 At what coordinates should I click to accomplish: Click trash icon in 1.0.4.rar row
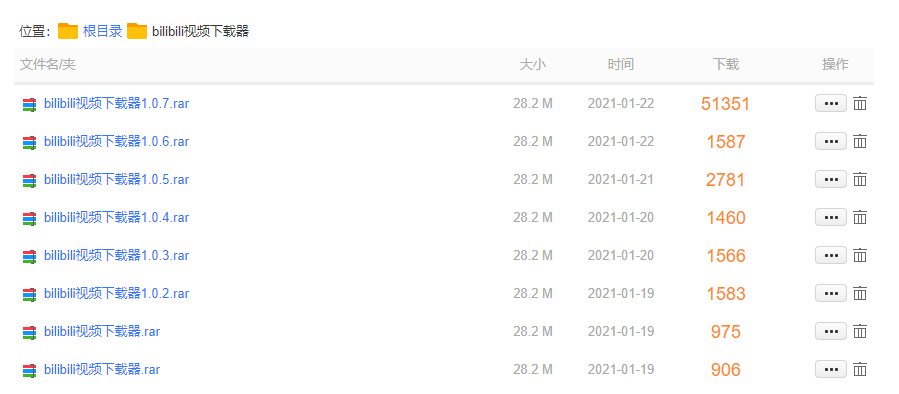859,217
